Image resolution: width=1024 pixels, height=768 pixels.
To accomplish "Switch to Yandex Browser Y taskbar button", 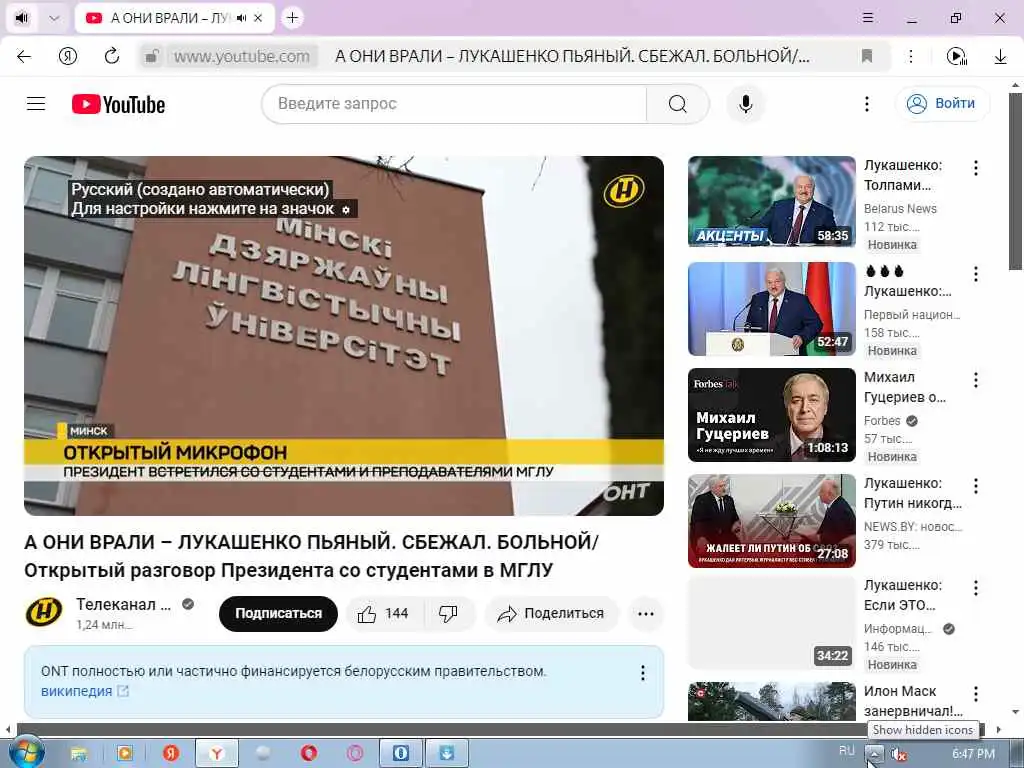I will click(217, 754).
